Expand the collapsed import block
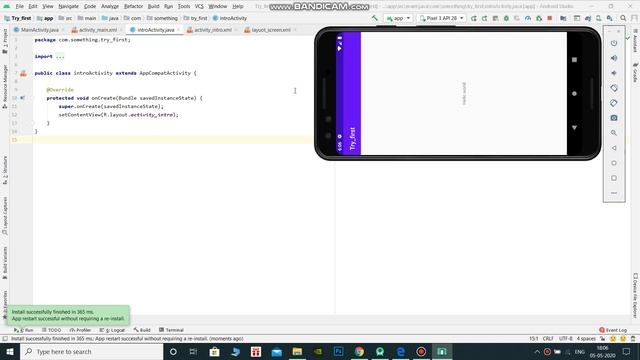Viewport: 640px width, 360px height. (60, 56)
